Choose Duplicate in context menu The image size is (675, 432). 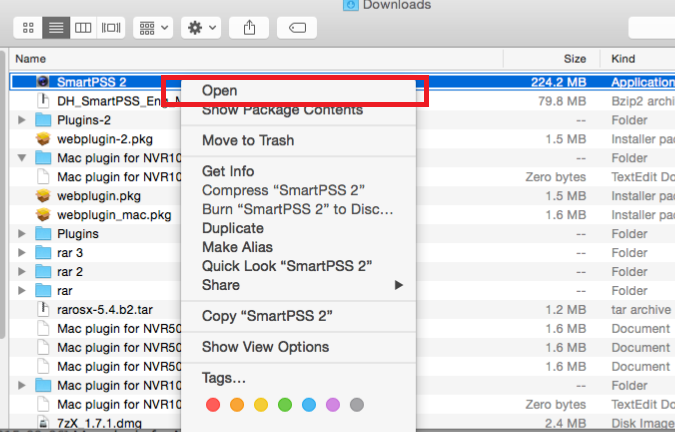tap(298, 228)
